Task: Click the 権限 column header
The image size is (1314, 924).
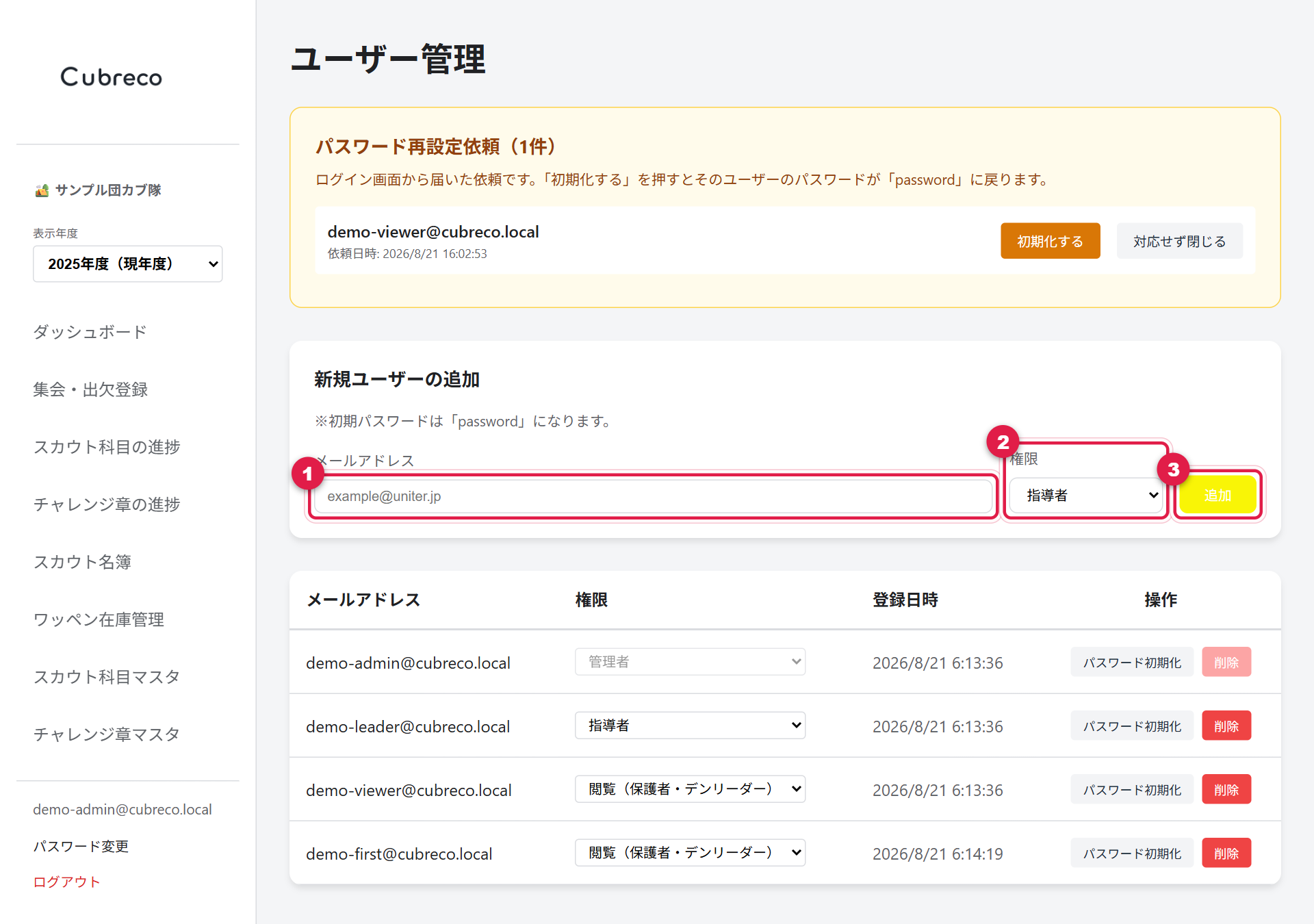Action: point(591,600)
